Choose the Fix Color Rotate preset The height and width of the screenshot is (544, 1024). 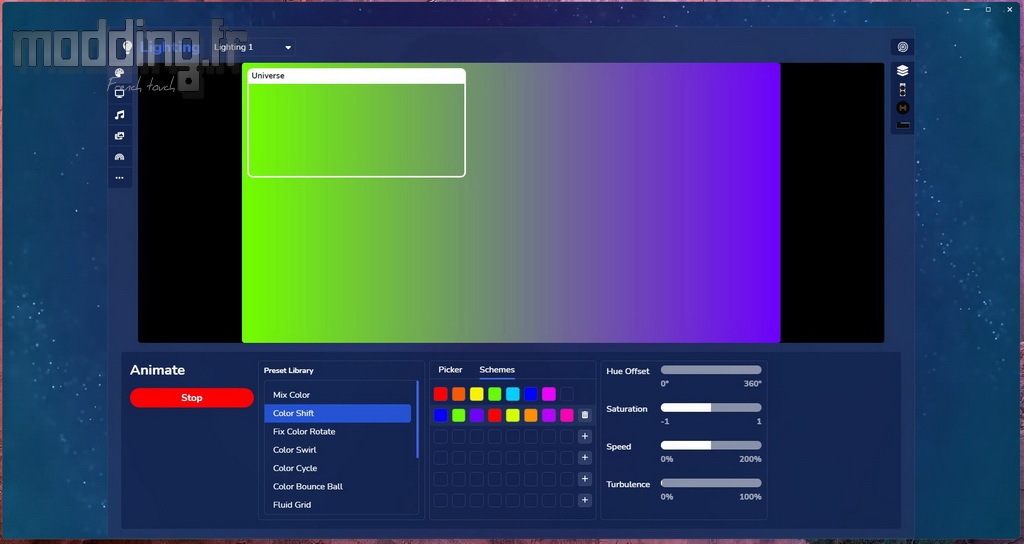coord(338,431)
